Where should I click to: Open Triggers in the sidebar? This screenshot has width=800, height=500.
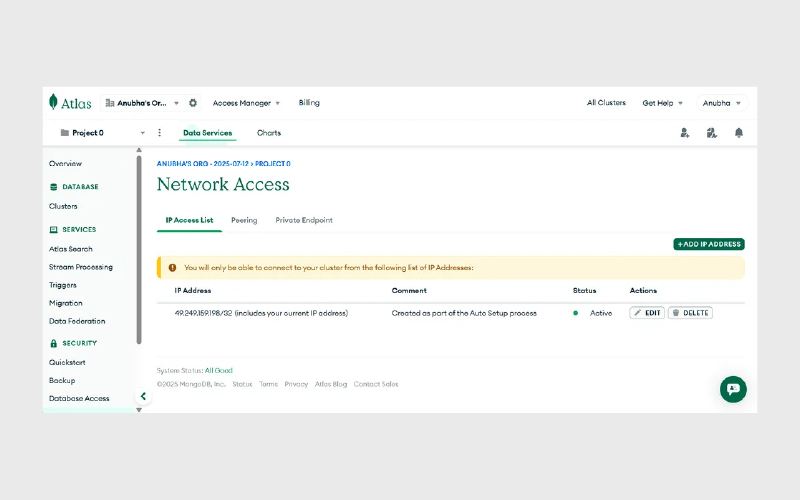coord(63,285)
